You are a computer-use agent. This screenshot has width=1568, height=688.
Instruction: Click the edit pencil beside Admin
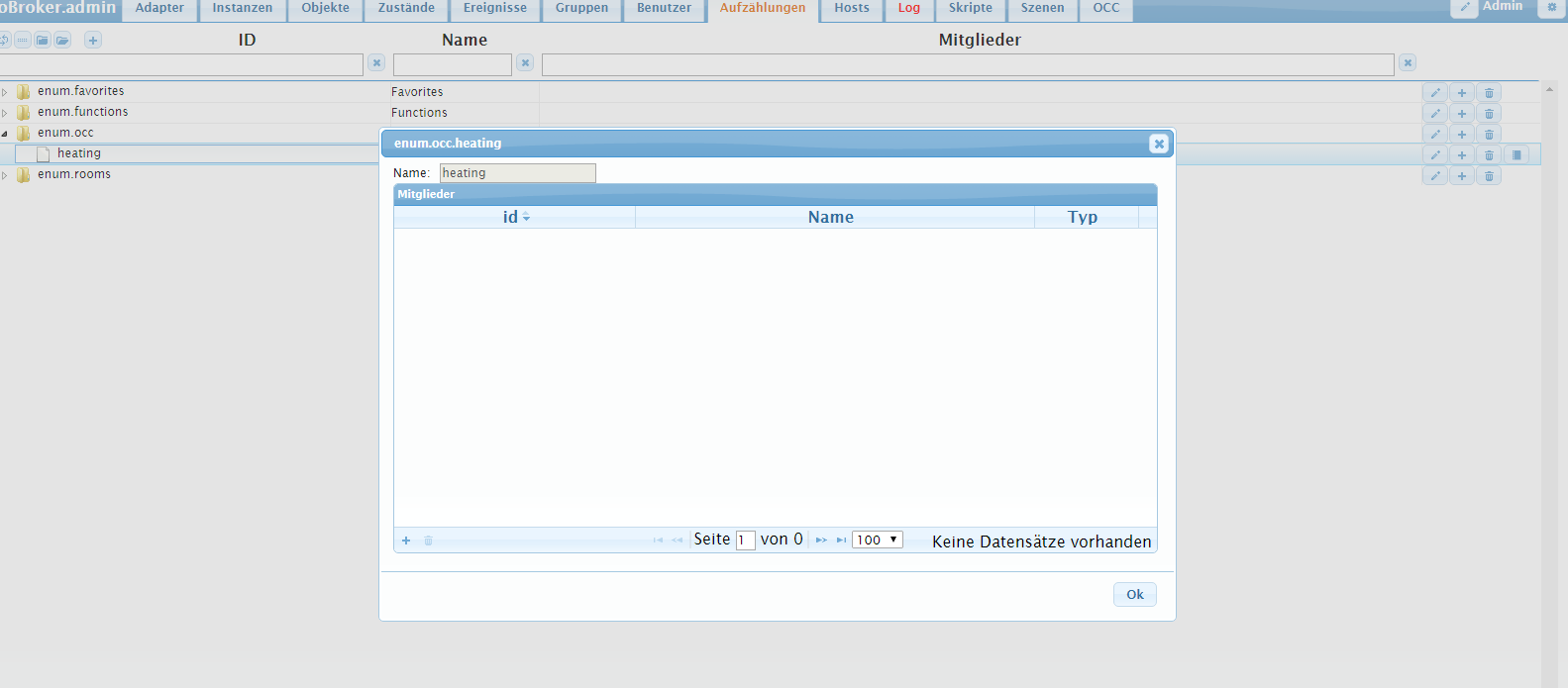(x=1465, y=7)
